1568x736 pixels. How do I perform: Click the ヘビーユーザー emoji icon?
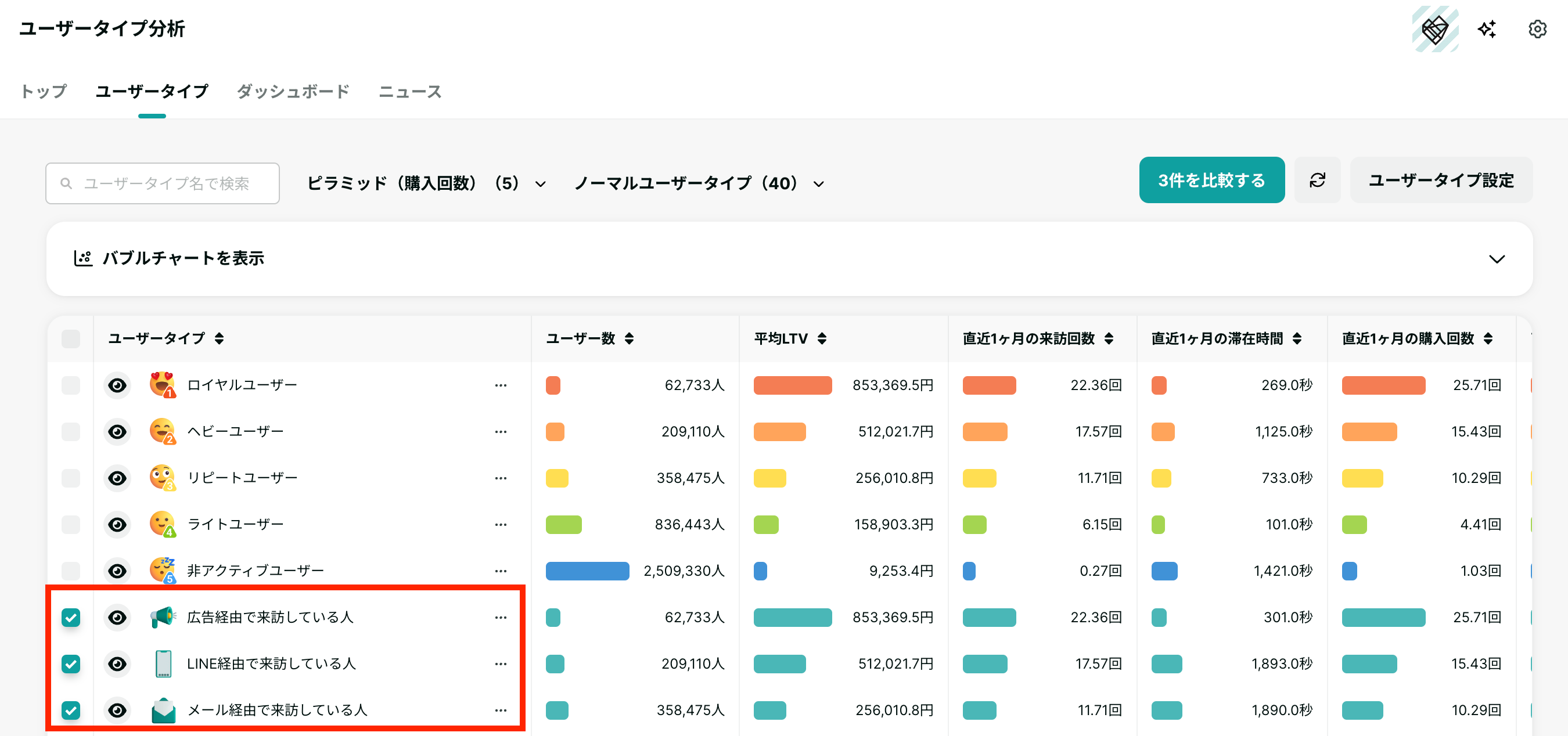pos(163,431)
